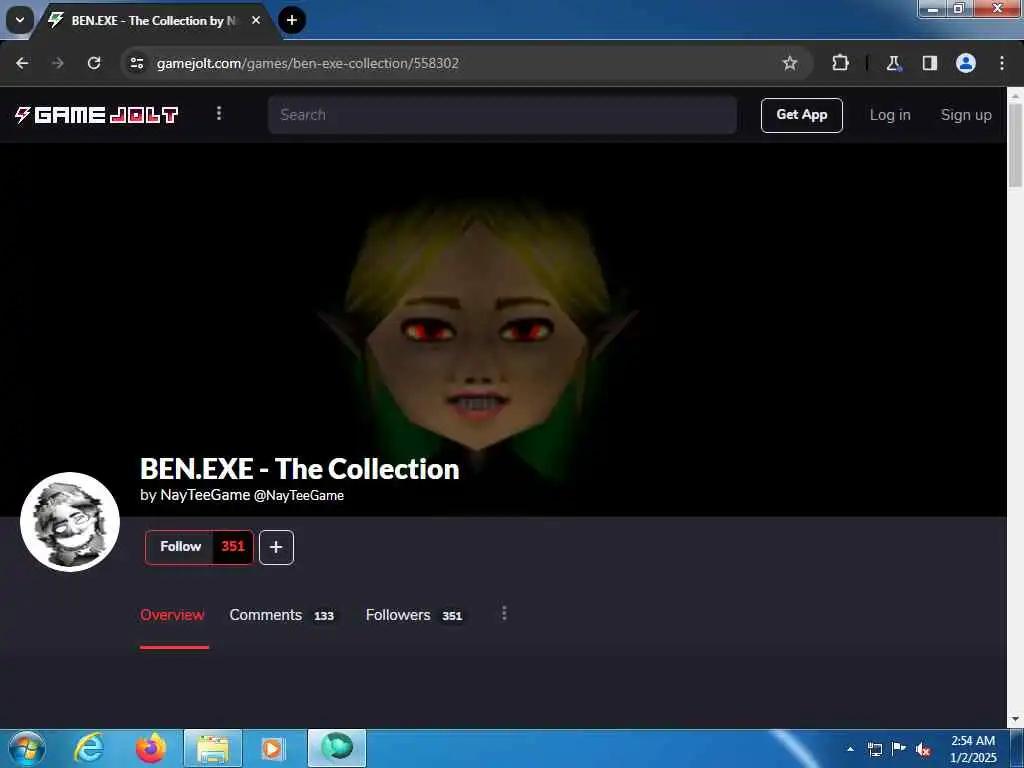This screenshot has width=1024, height=768.
Task: Add game to a playlist with plus button
Action: click(276, 547)
